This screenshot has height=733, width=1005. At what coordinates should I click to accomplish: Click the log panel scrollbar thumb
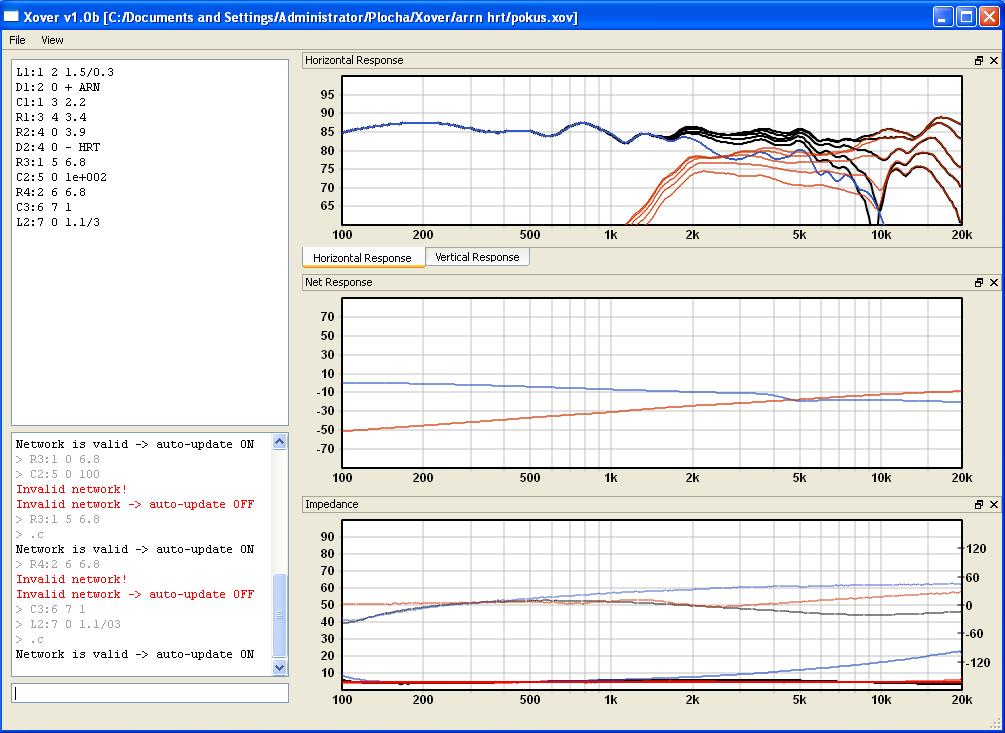coord(279,615)
